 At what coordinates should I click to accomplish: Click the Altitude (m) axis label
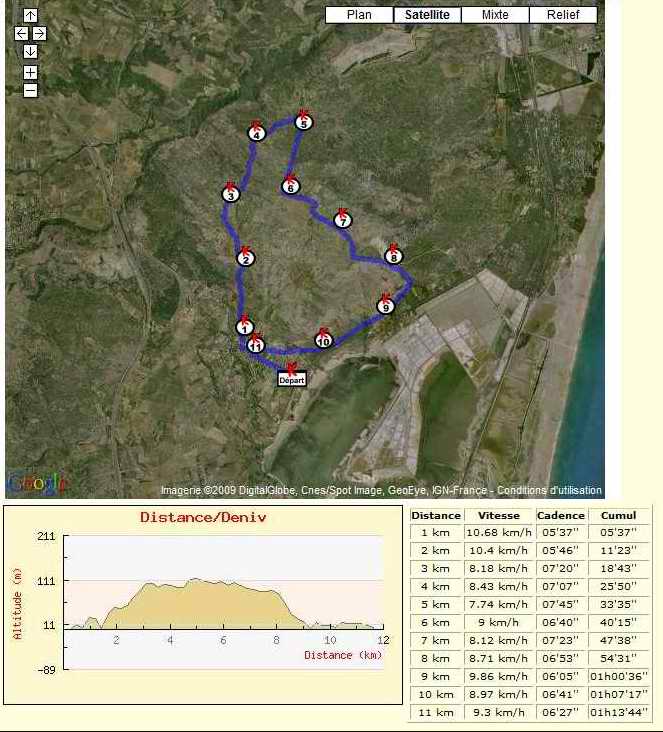coord(17,604)
